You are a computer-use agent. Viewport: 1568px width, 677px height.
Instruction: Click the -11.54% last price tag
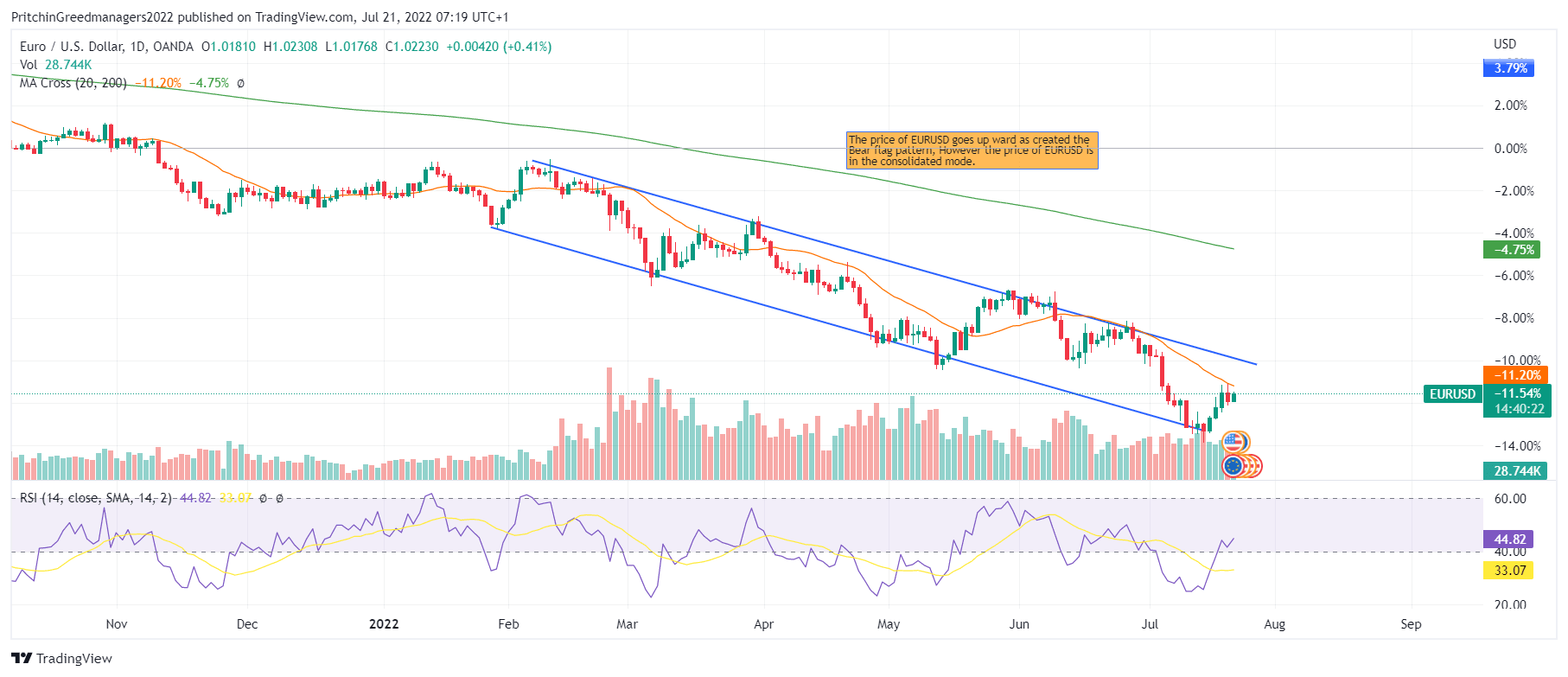tap(1517, 393)
